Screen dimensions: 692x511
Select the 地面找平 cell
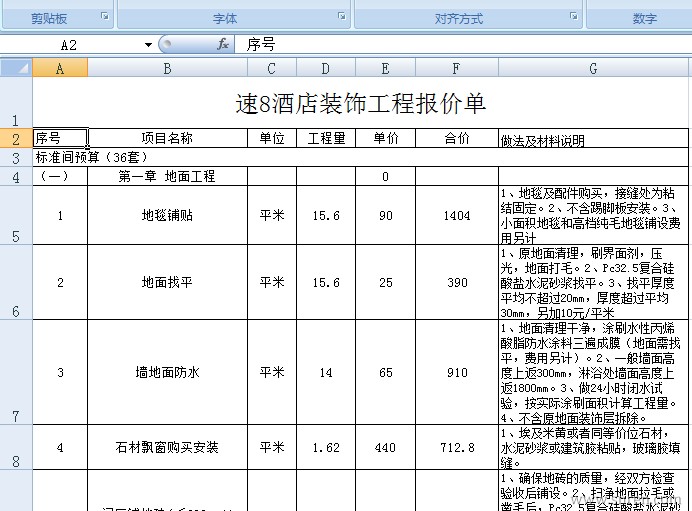point(167,282)
